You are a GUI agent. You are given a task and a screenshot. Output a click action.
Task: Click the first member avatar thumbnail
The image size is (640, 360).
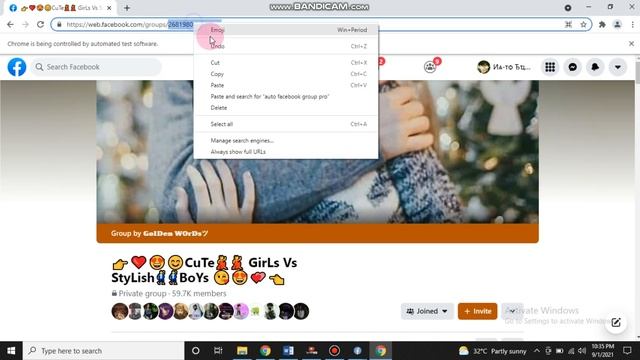[x=120, y=311]
